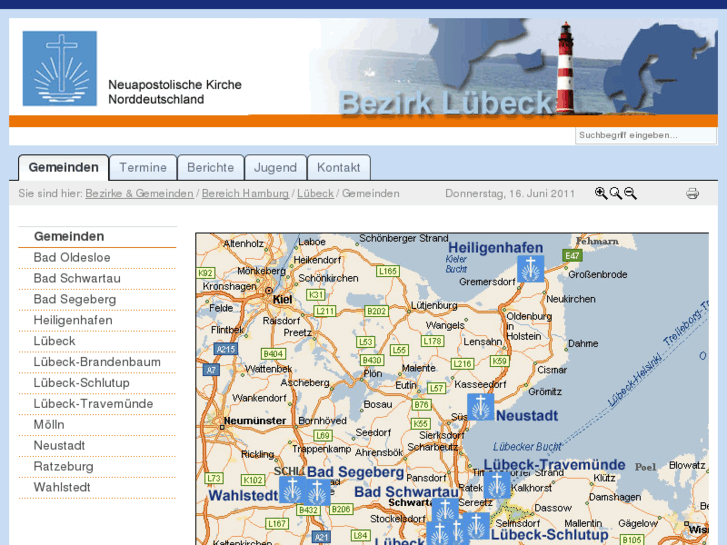Screen dimensions: 727x545
Task: Open Lübeck-Brandenbaum in the sidebar
Action: tap(97, 362)
